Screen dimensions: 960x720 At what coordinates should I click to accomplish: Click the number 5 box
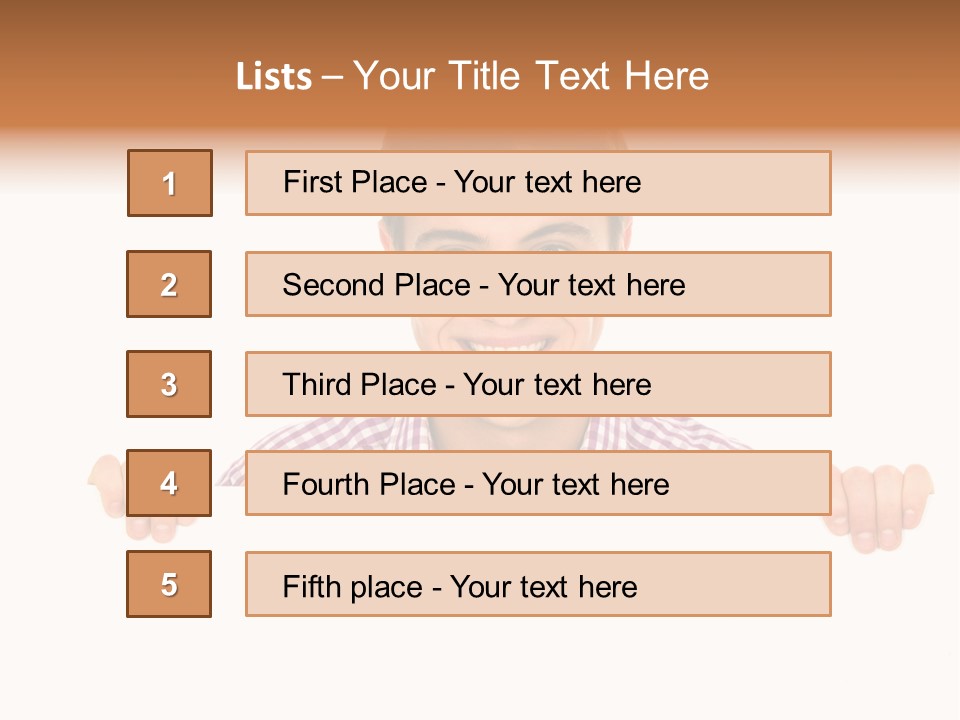point(169,584)
